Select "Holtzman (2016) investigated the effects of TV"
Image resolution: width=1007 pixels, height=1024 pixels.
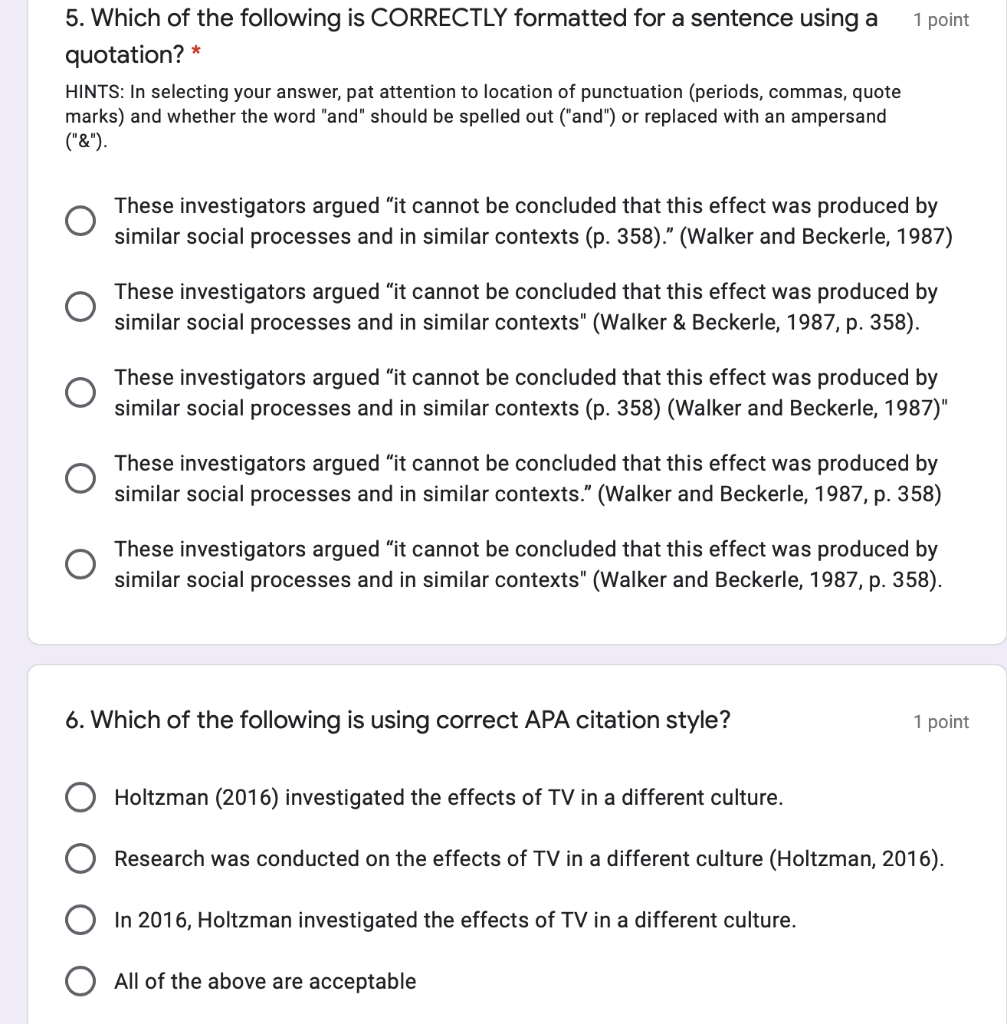(80, 797)
